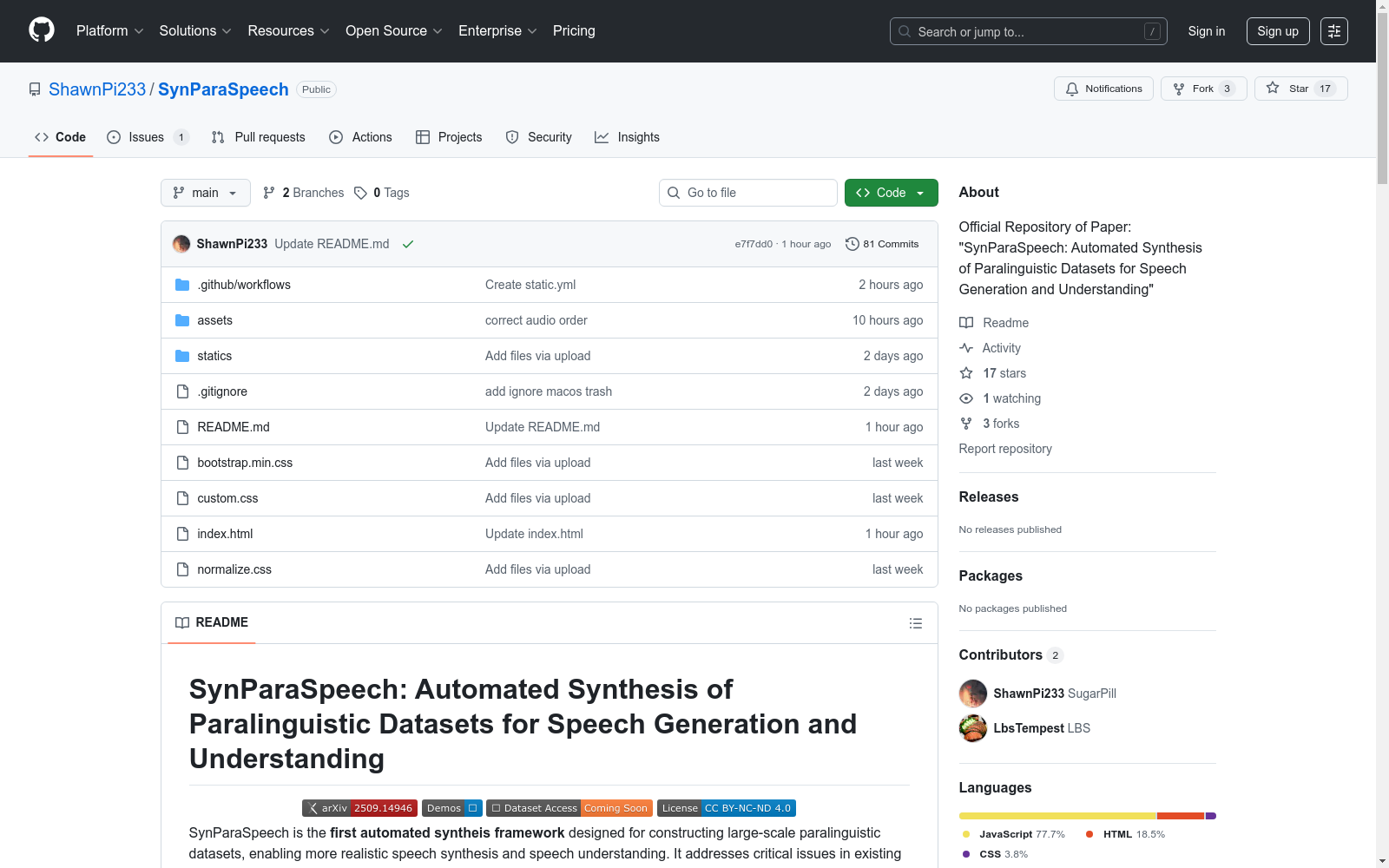Click the JavaScript segment of language bar
This screenshot has height=868, width=1389.
tap(1057, 816)
